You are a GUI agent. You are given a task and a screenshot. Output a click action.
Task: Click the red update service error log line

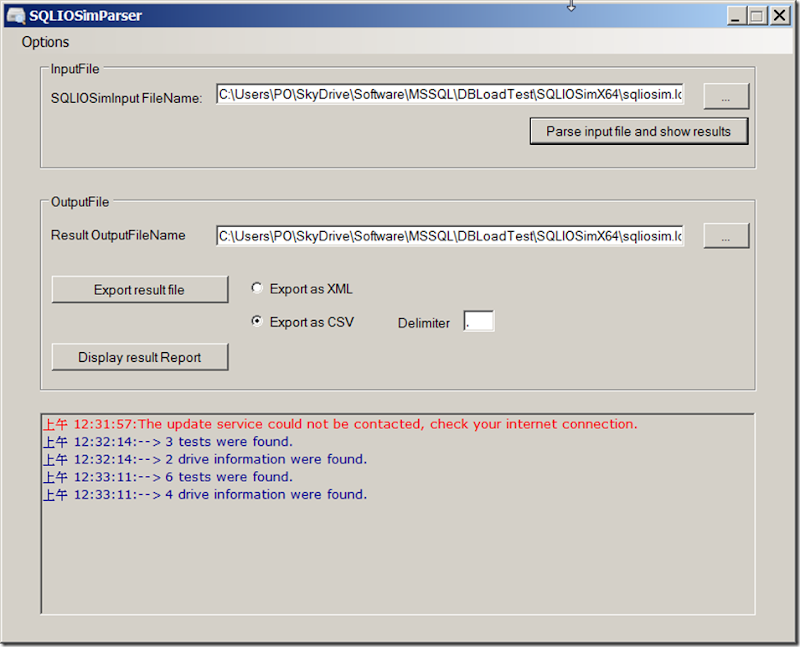[x=340, y=424]
